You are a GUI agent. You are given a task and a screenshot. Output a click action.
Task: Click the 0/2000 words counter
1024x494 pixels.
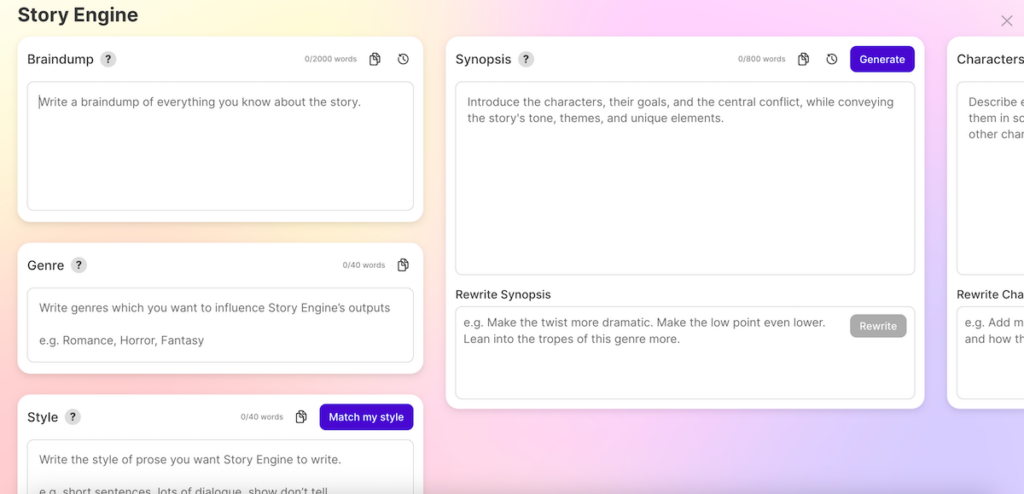tap(330, 59)
